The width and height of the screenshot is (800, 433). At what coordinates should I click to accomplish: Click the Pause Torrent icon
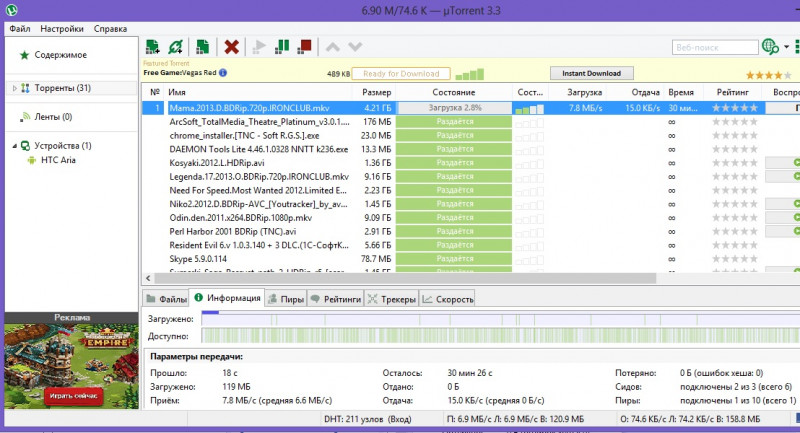(282, 47)
